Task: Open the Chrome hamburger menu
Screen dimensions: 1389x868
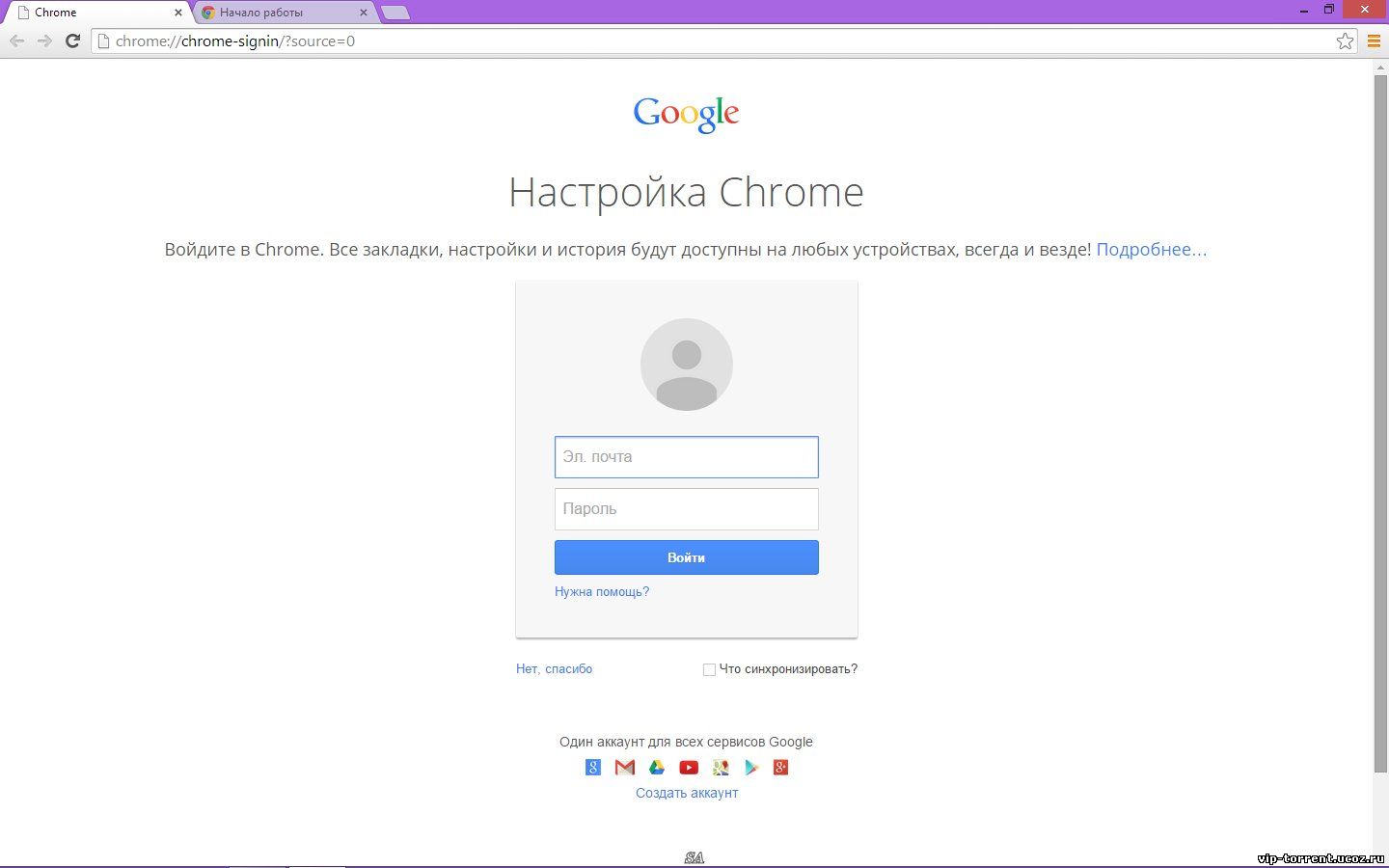Action: pyautogui.click(x=1374, y=41)
